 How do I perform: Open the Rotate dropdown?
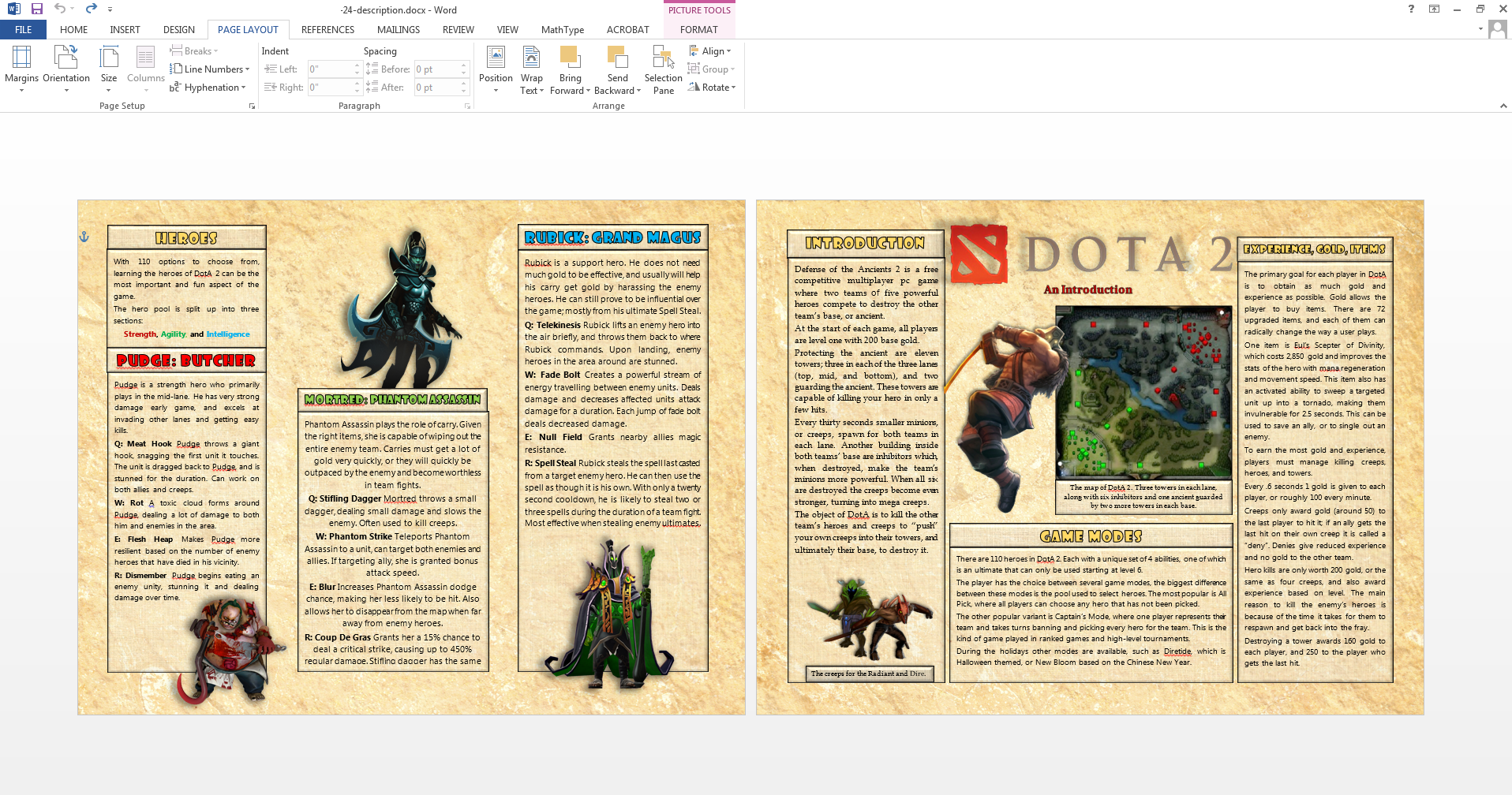712,88
